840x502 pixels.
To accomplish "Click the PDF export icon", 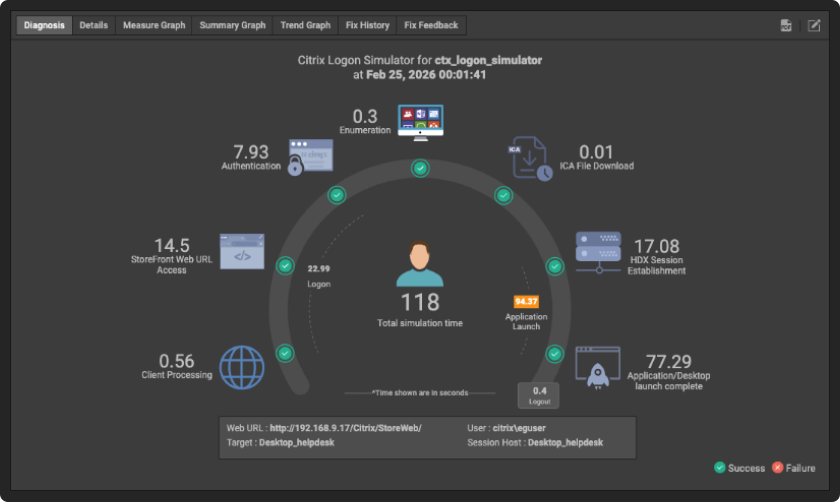I will (786, 25).
